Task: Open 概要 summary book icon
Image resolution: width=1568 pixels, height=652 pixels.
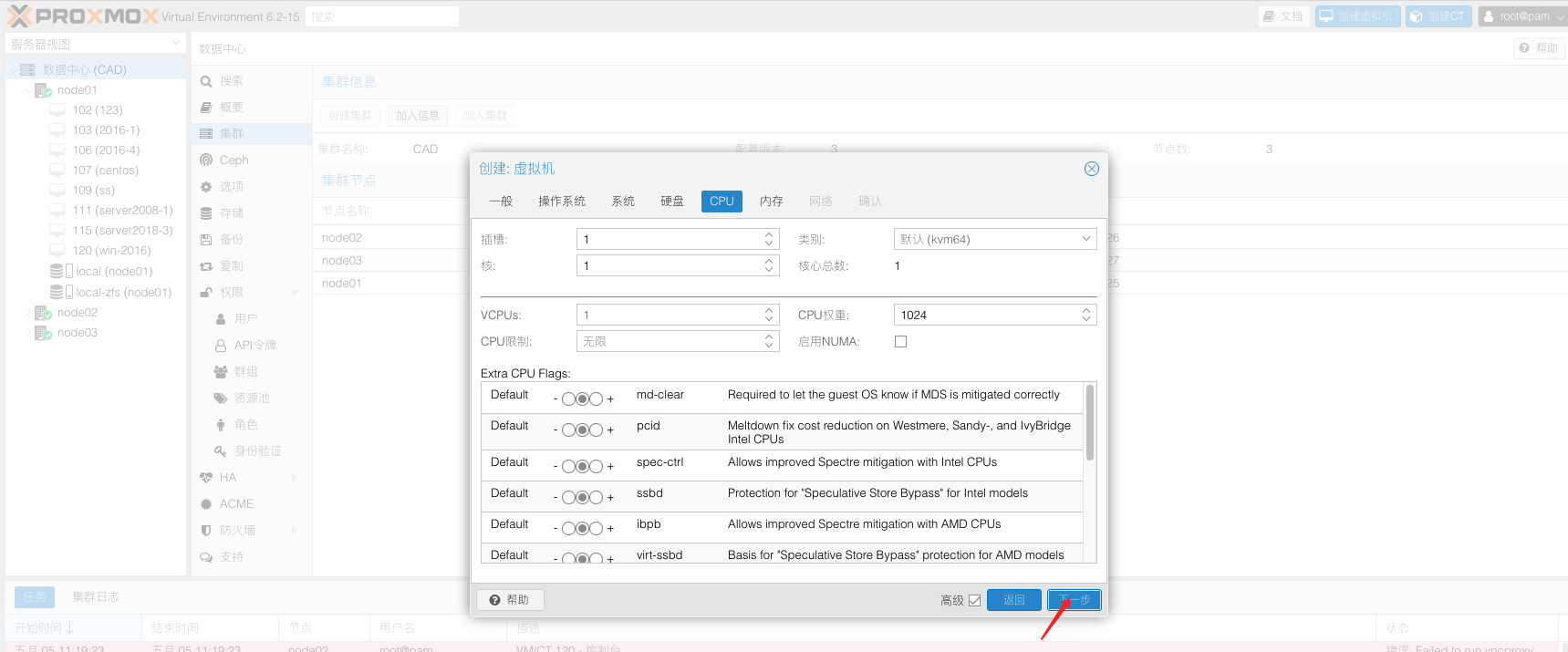Action: 206,108
